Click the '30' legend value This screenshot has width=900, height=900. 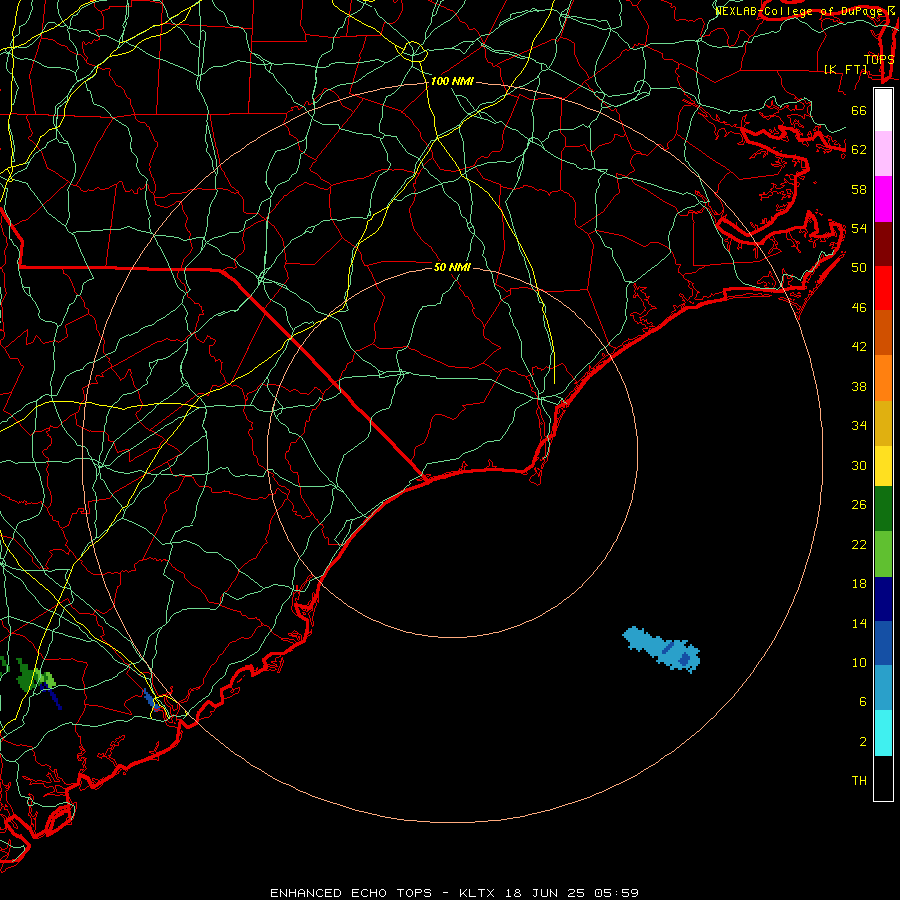pos(859,465)
